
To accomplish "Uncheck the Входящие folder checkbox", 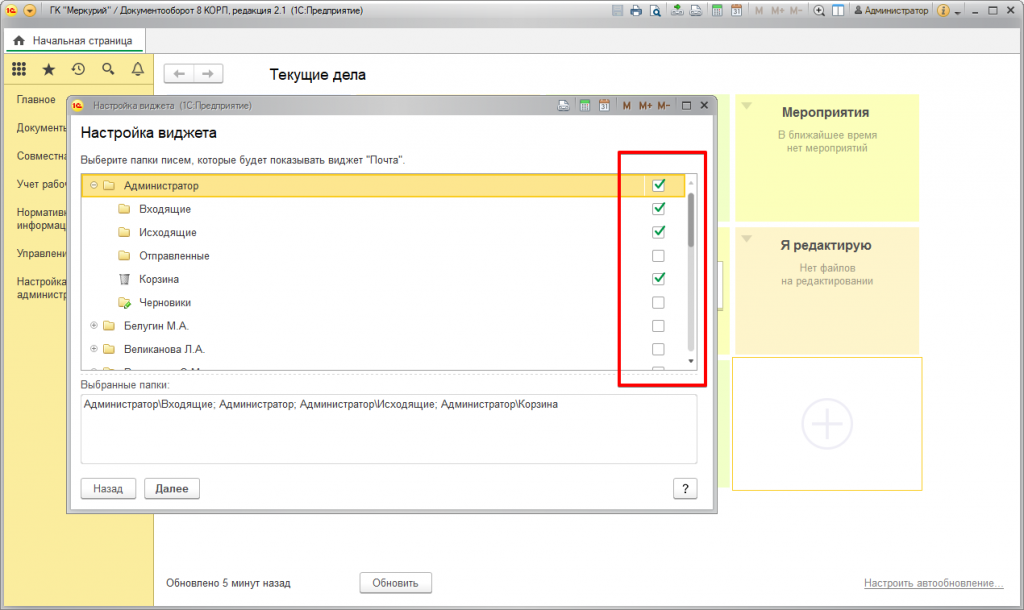I will [x=658, y=209].
